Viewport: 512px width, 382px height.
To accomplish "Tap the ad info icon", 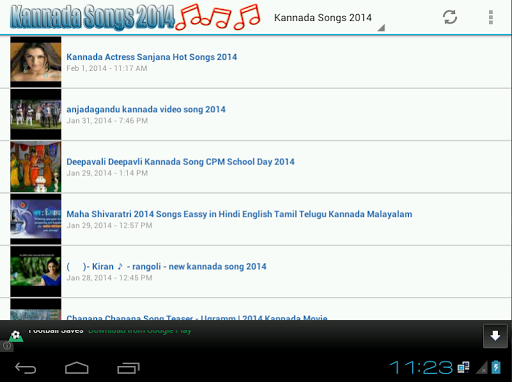I will [x=7, y=346].
